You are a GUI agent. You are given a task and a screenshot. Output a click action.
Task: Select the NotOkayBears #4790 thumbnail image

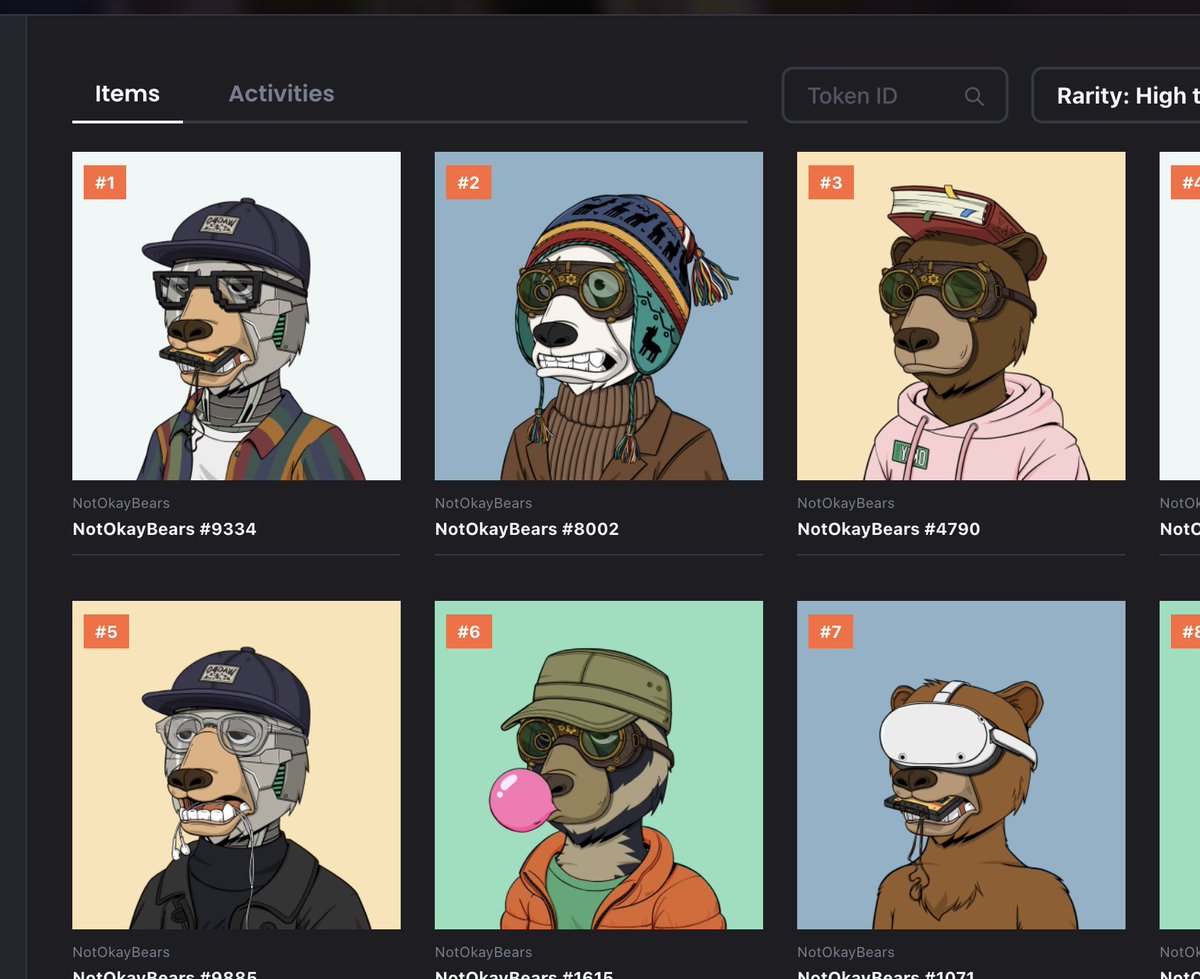pos(960,314)
